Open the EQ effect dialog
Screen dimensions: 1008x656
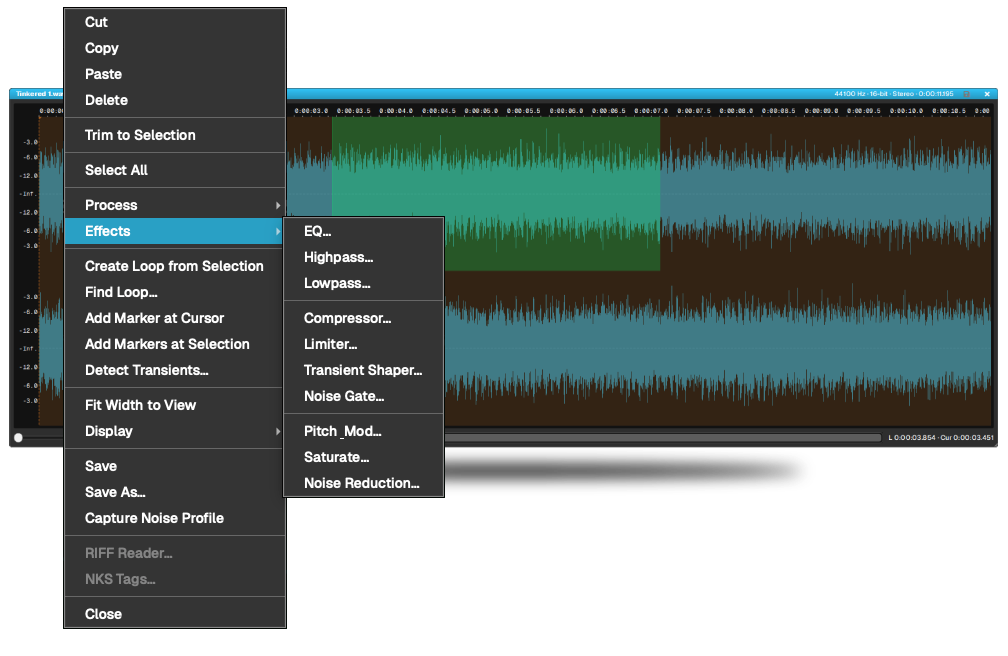pos(364,231)
